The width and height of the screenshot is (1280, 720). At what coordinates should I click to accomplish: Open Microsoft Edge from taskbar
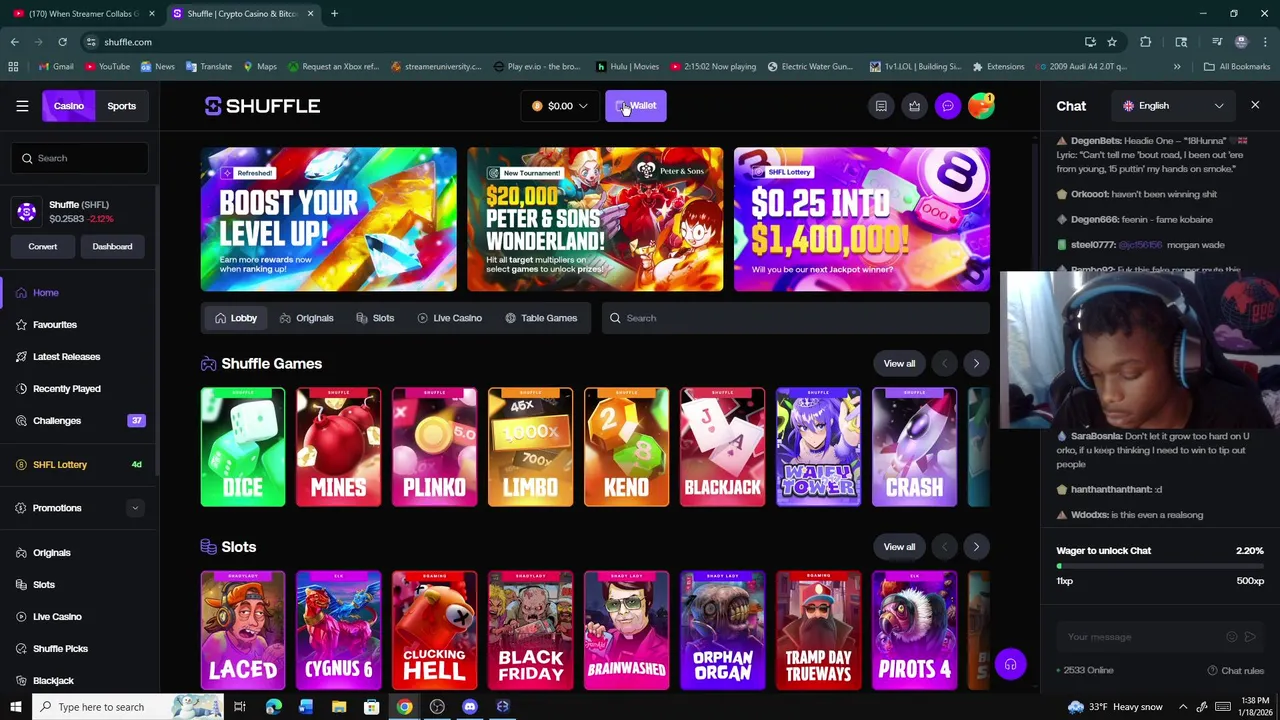274,707
